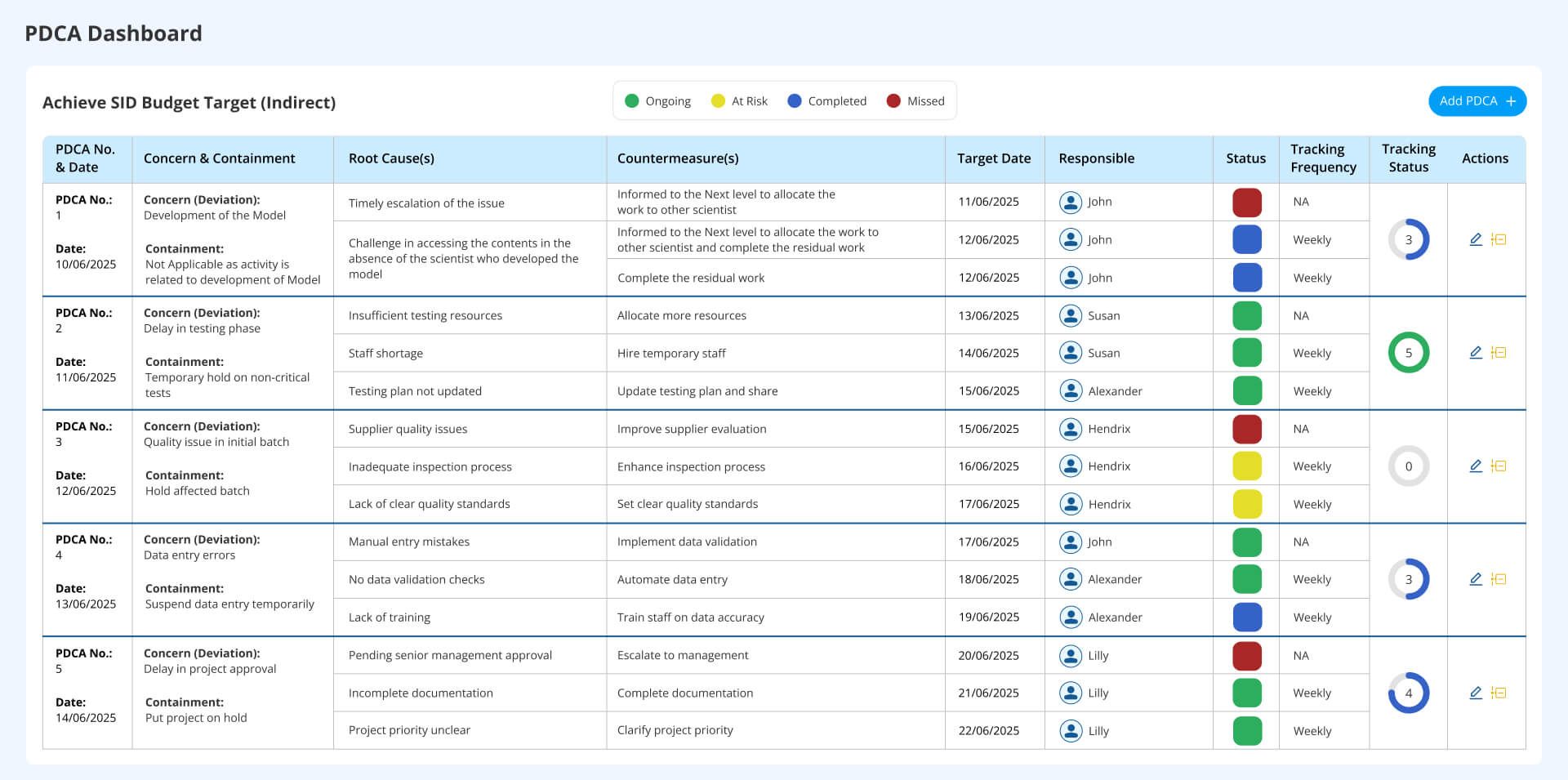Open the Weekly frequency dropdown for 'Automate data entry'
Screen dimensions: 1568x780
pyautogui.click(x=1312, y=579)
